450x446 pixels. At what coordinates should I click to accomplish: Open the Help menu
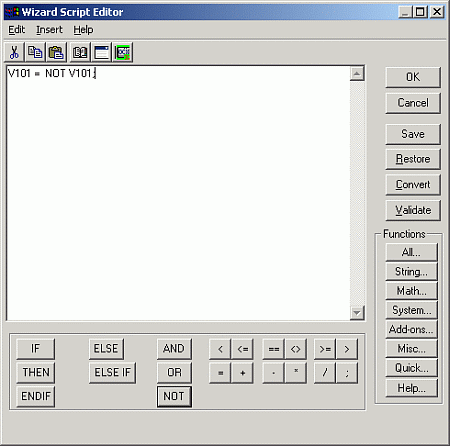coord(83,30)
